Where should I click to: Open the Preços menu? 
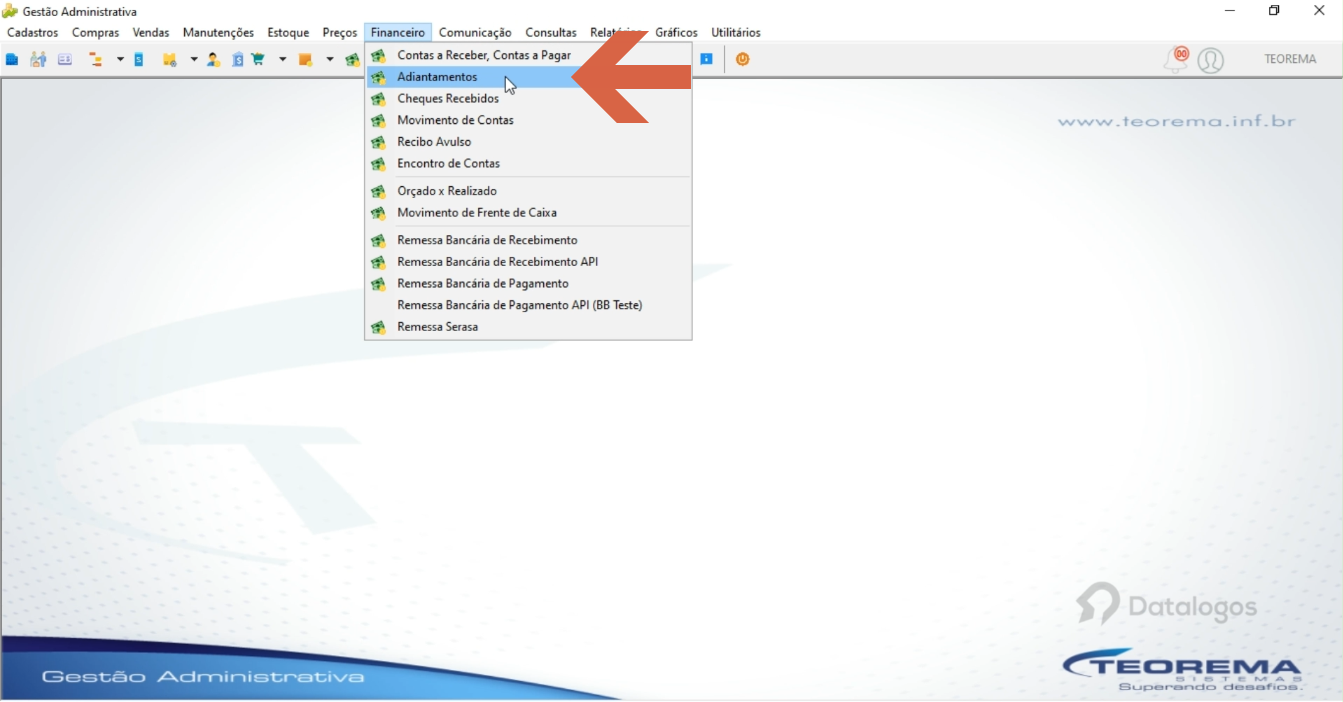340,33
